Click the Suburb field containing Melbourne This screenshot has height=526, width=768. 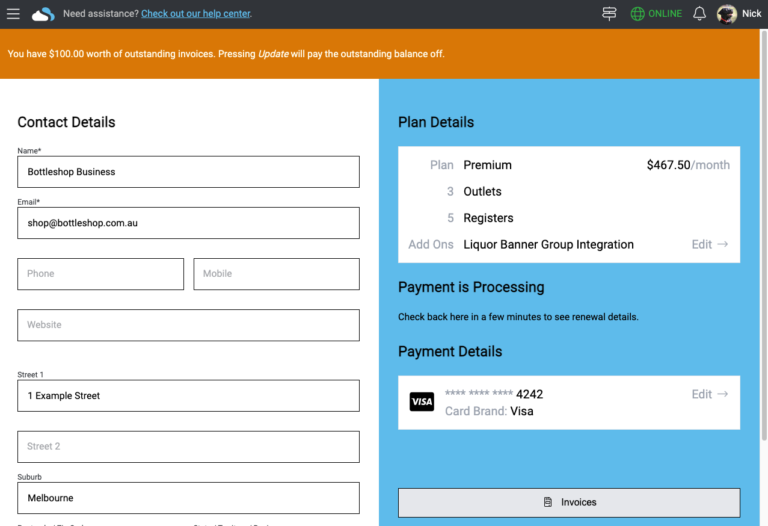coord(188,498)
